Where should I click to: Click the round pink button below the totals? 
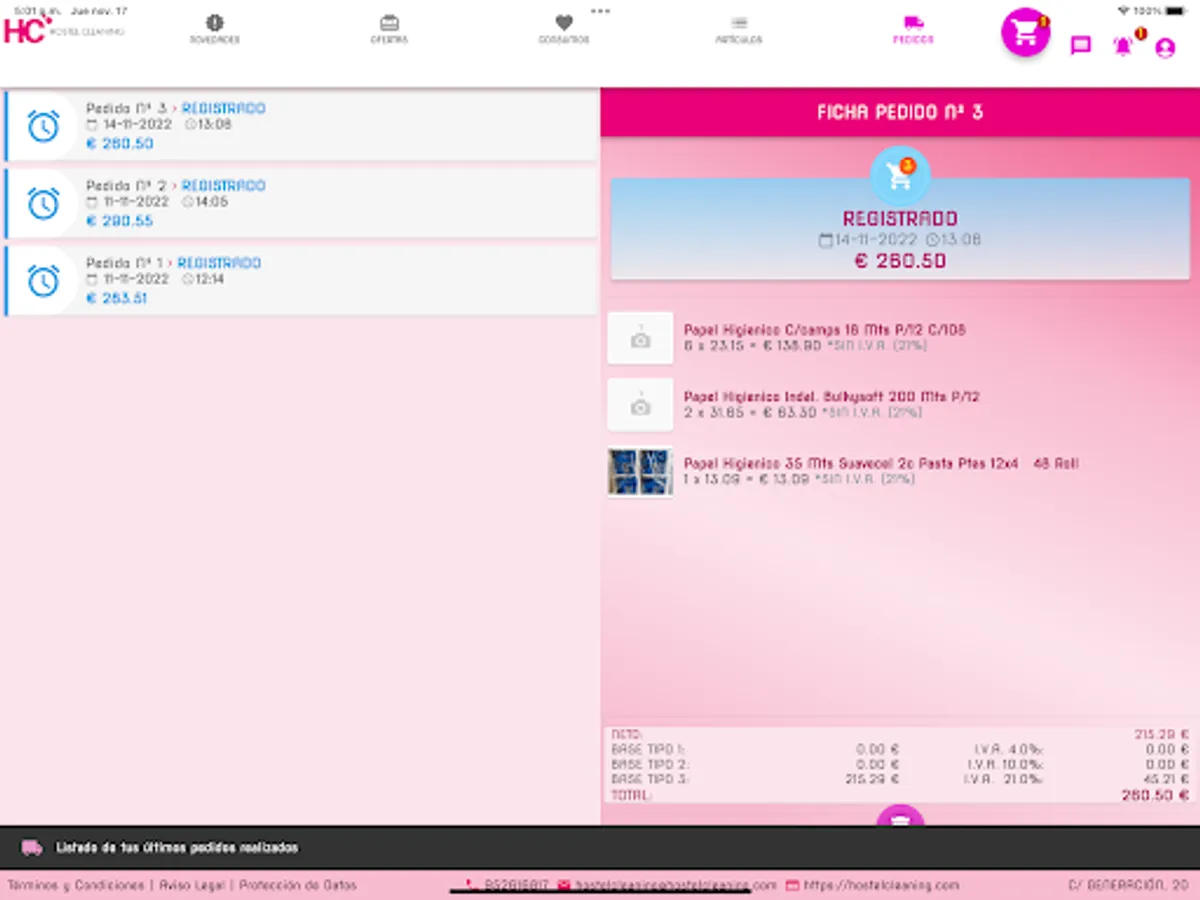tap(900, 815)
